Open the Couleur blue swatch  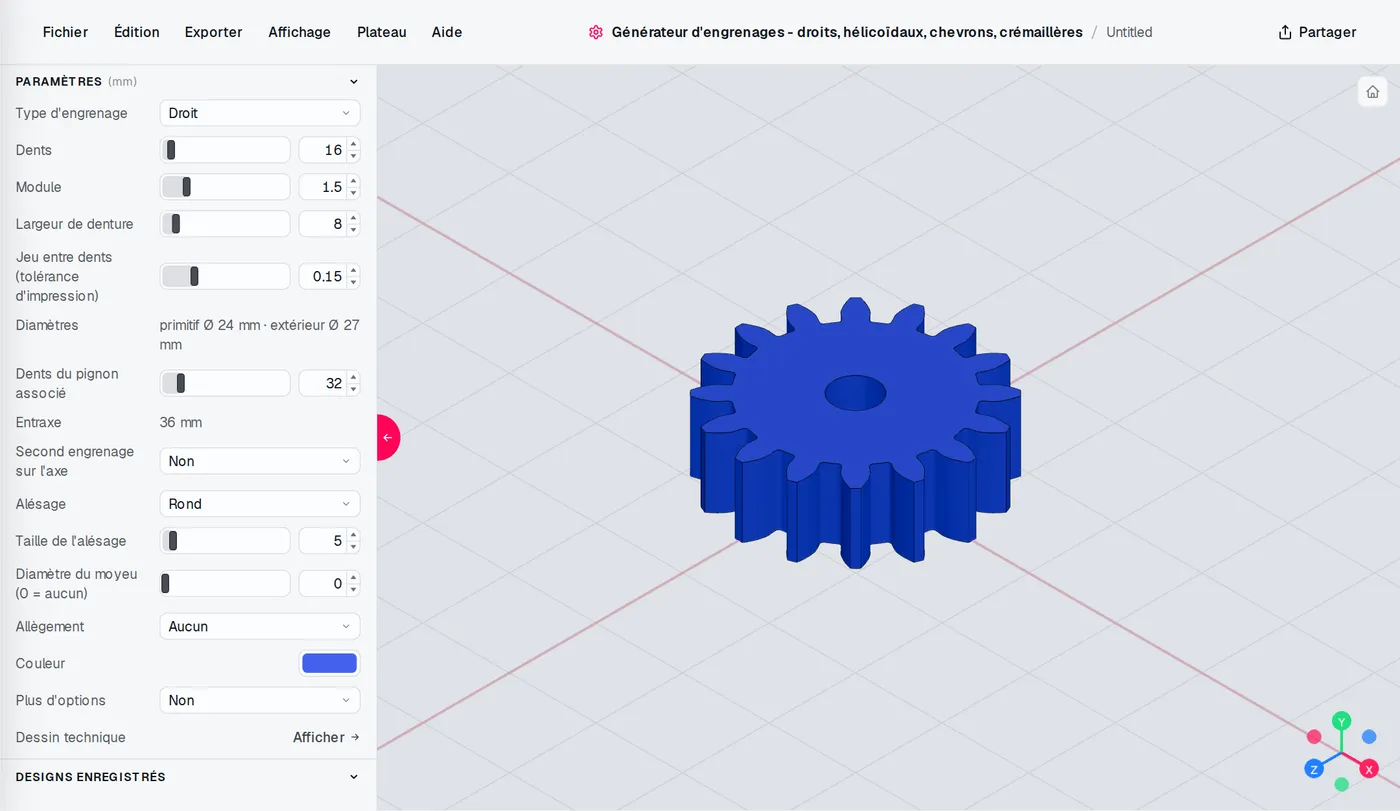click(x=329, y=664)
